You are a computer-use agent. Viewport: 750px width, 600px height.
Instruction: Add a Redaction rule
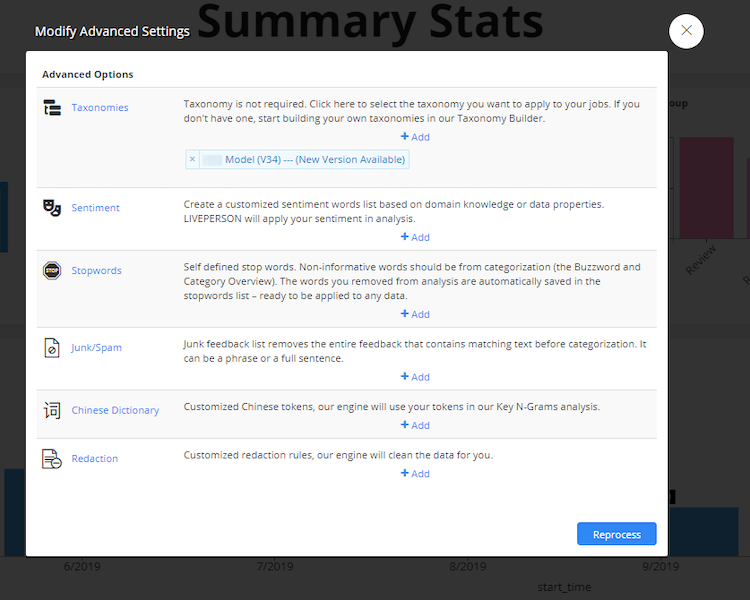point(415,474)
